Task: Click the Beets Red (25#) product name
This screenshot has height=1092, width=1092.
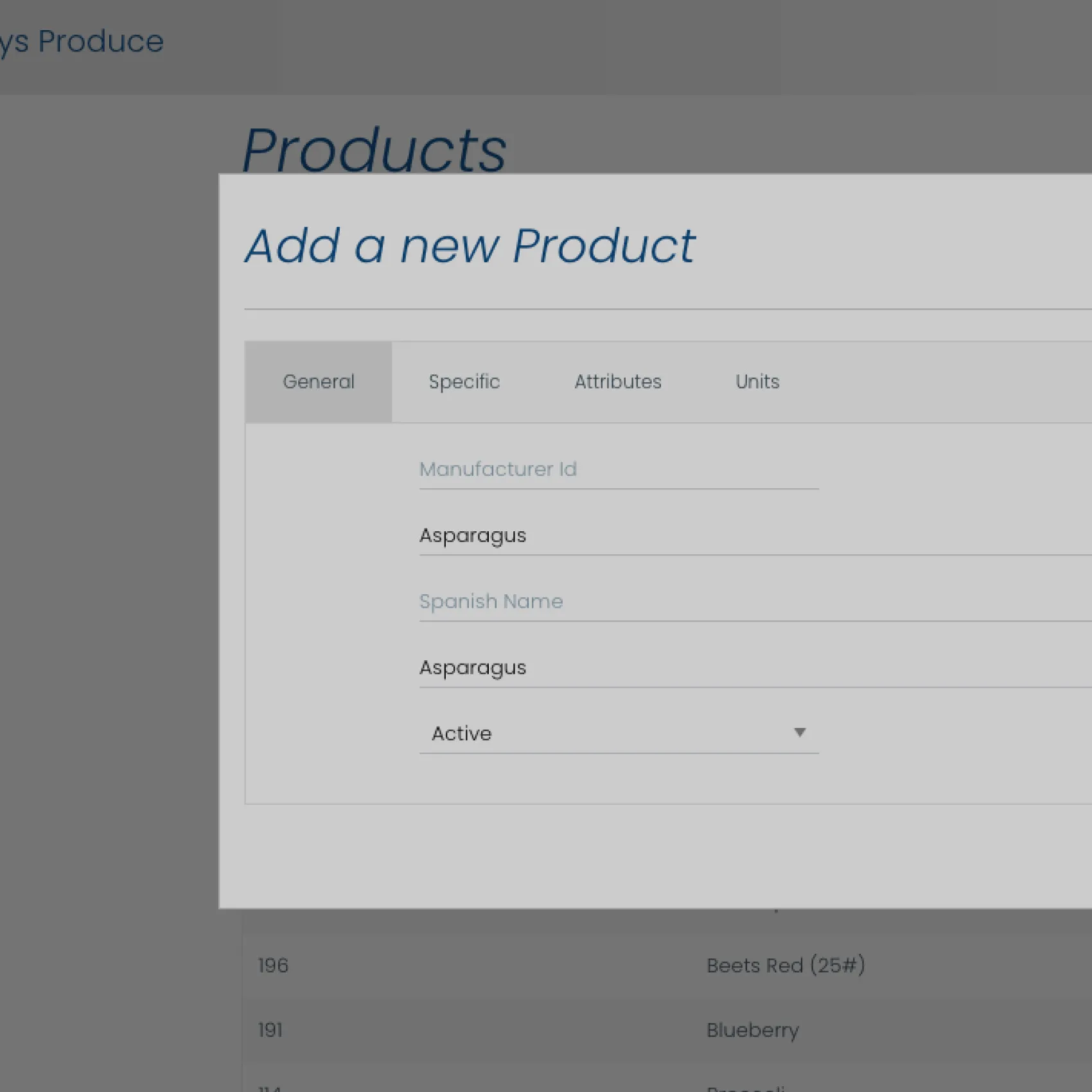Action: (785, 965)
